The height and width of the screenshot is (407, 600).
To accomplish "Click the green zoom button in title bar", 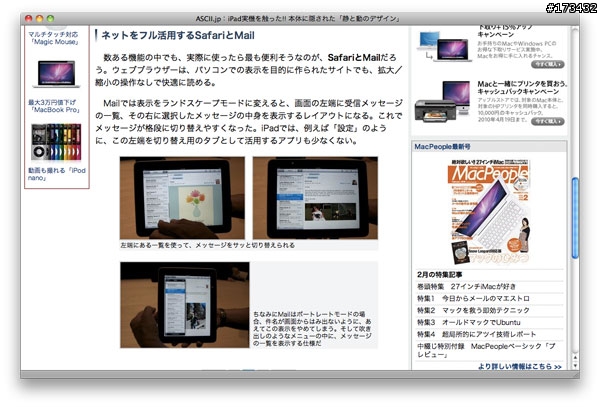I will click(50, 18).
